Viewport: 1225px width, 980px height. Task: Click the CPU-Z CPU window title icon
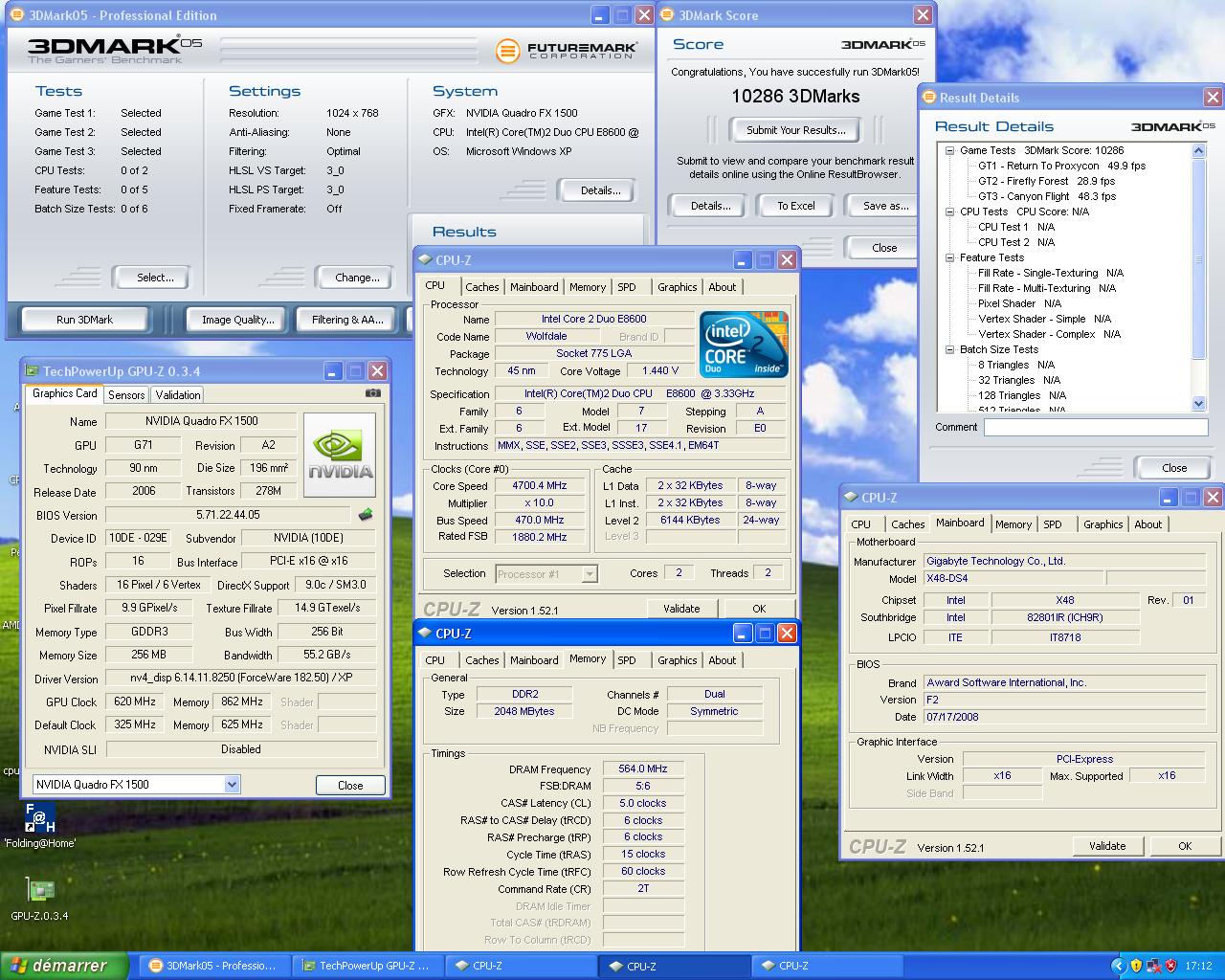[425, 260]
